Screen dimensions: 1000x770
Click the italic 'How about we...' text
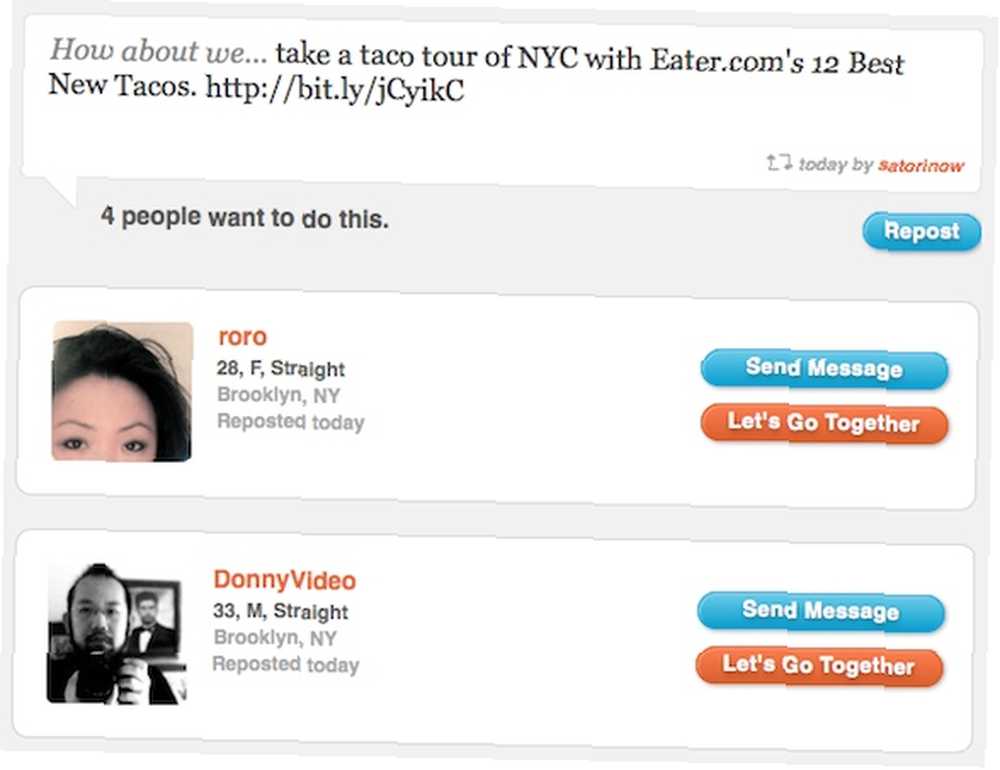pyautogui.click(x=158, y=50)
